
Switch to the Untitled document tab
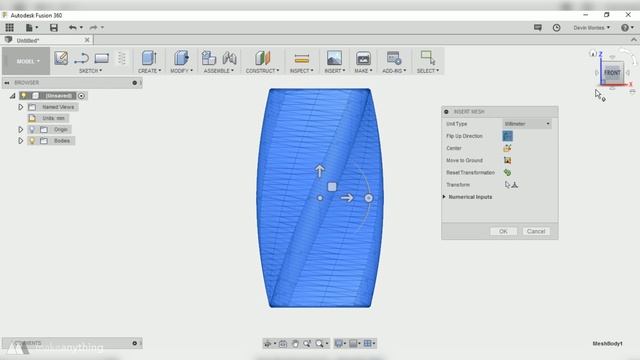[28, 40]
